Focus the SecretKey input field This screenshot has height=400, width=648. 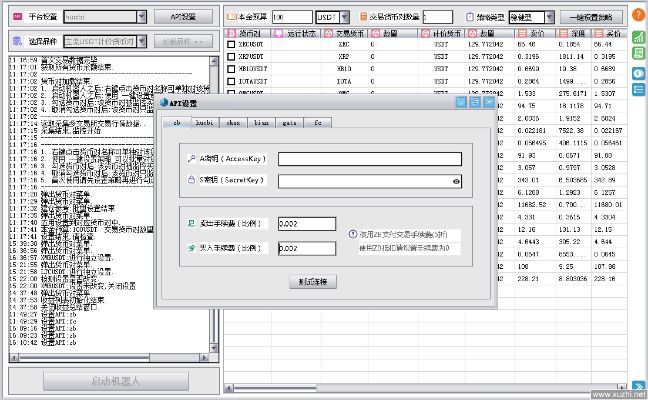click(x=370, y=181)
